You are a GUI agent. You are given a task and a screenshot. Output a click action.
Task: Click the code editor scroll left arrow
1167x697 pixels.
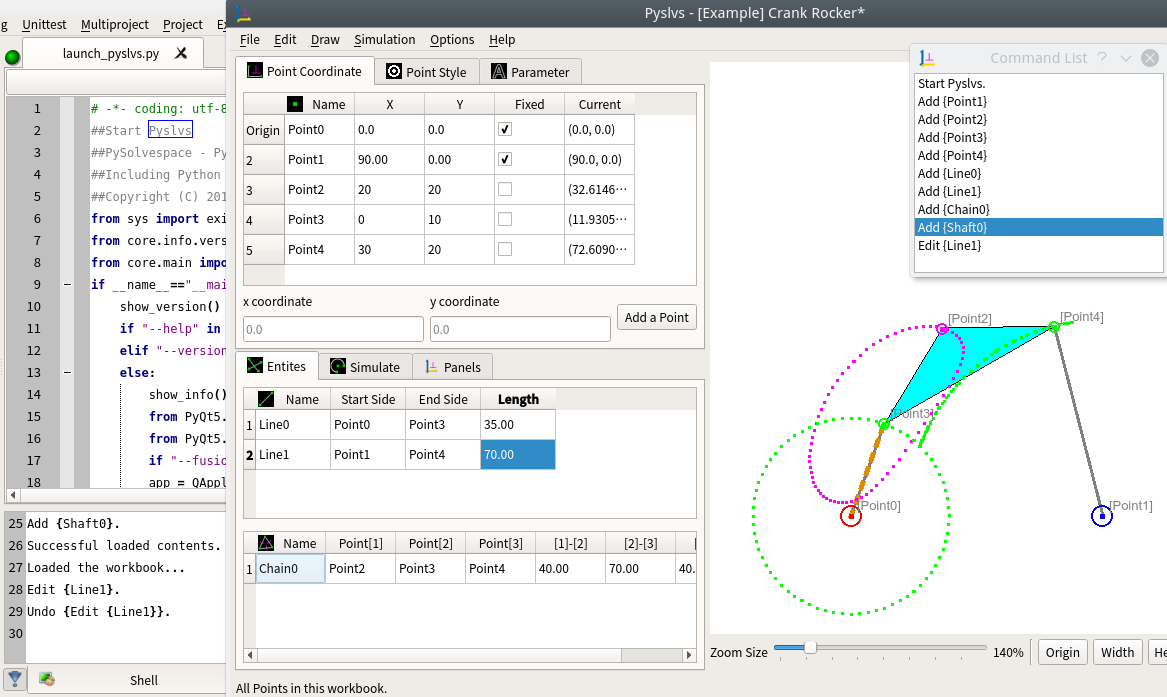click(12, 495)
